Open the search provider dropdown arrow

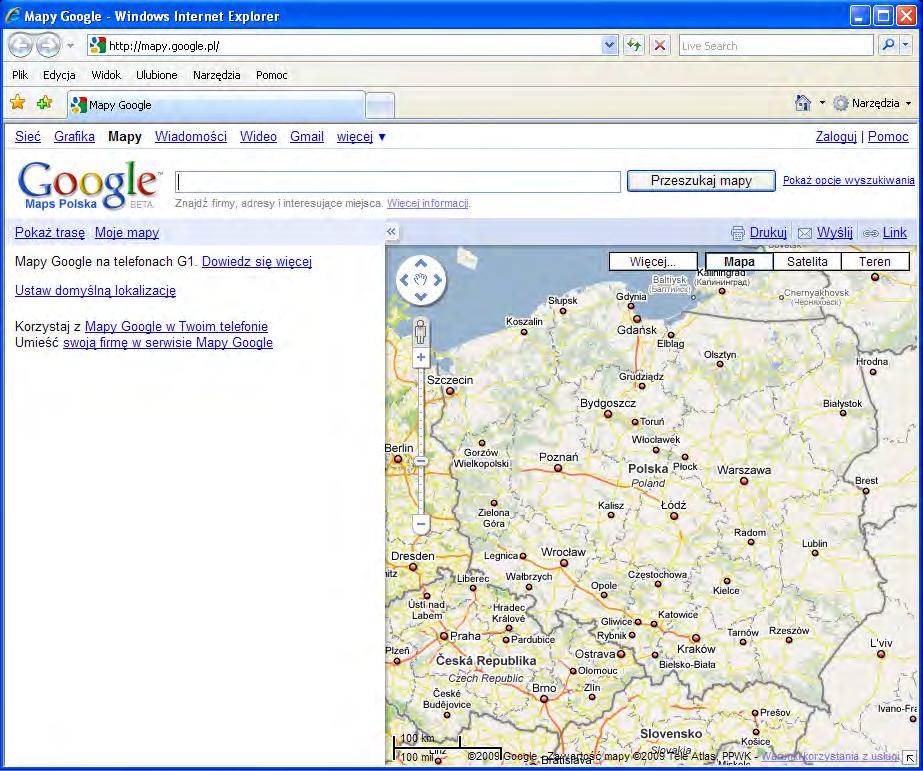pos(906,45)
